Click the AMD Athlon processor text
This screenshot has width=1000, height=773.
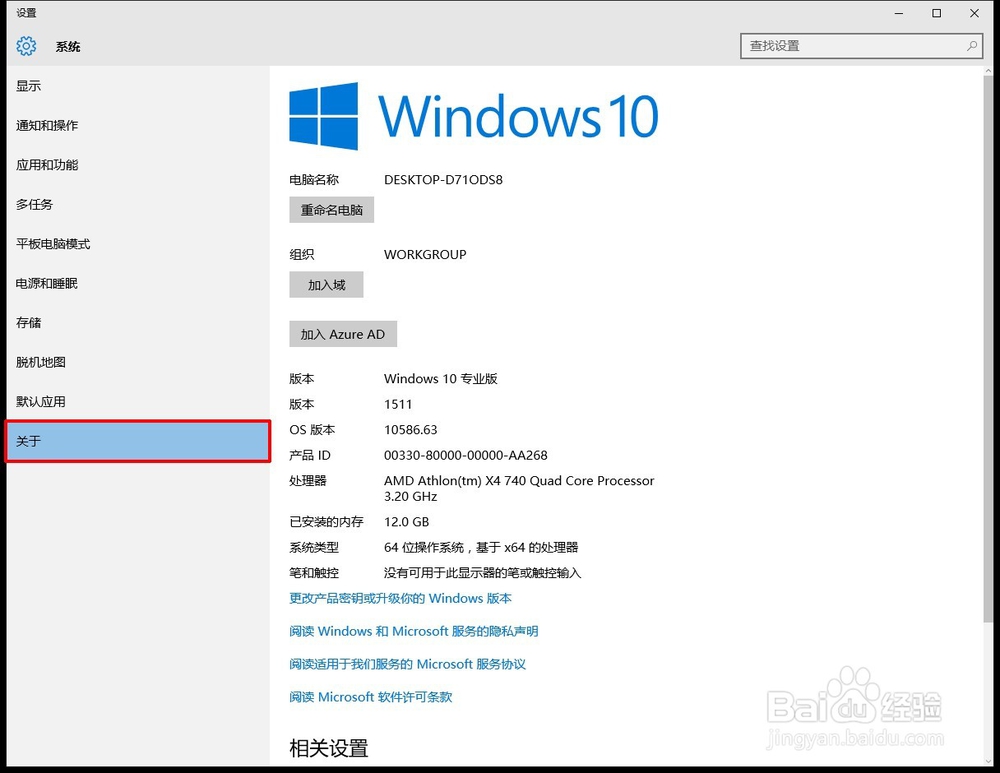point(519,489)
